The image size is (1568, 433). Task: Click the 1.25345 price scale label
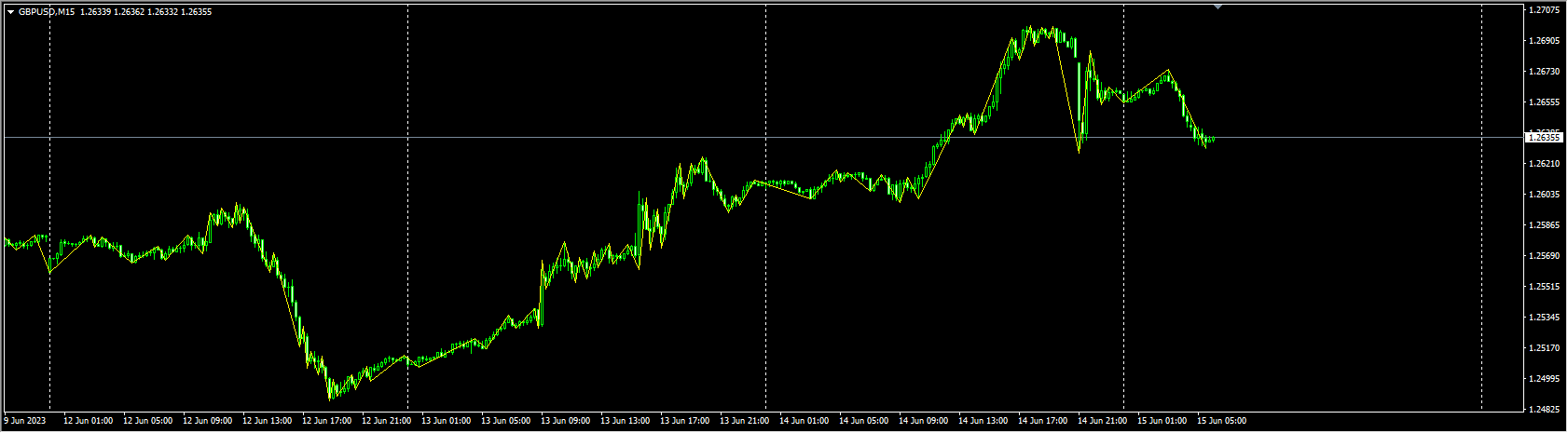click(x=1546, y=318)
